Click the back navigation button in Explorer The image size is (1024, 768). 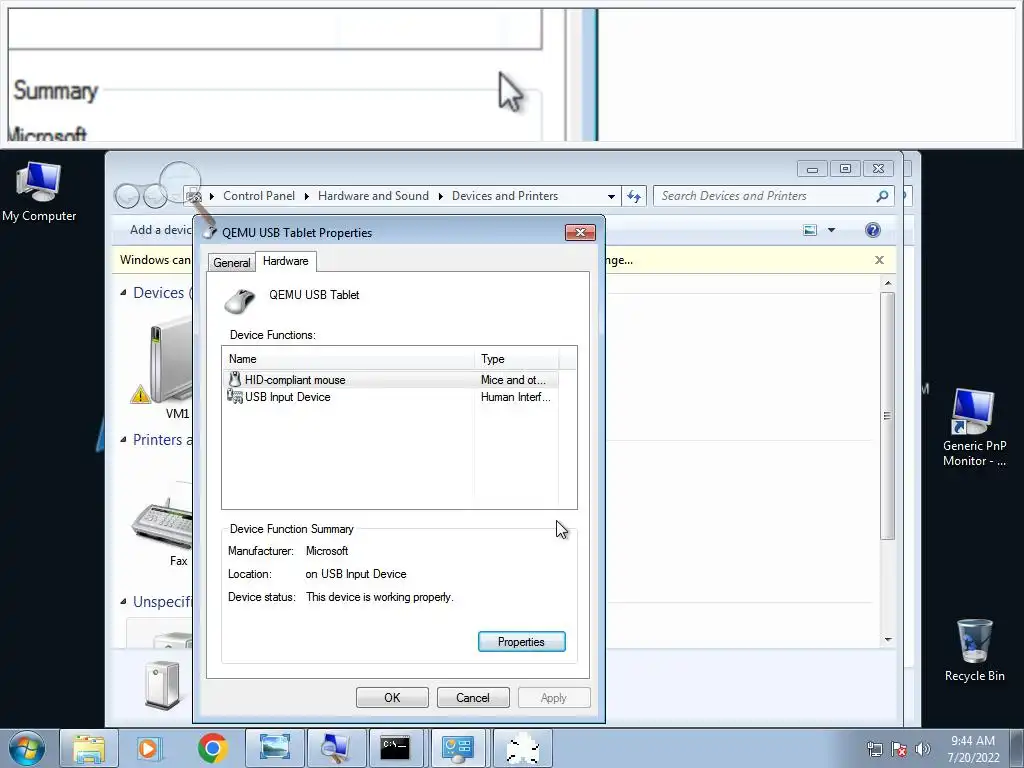(127, 195)
